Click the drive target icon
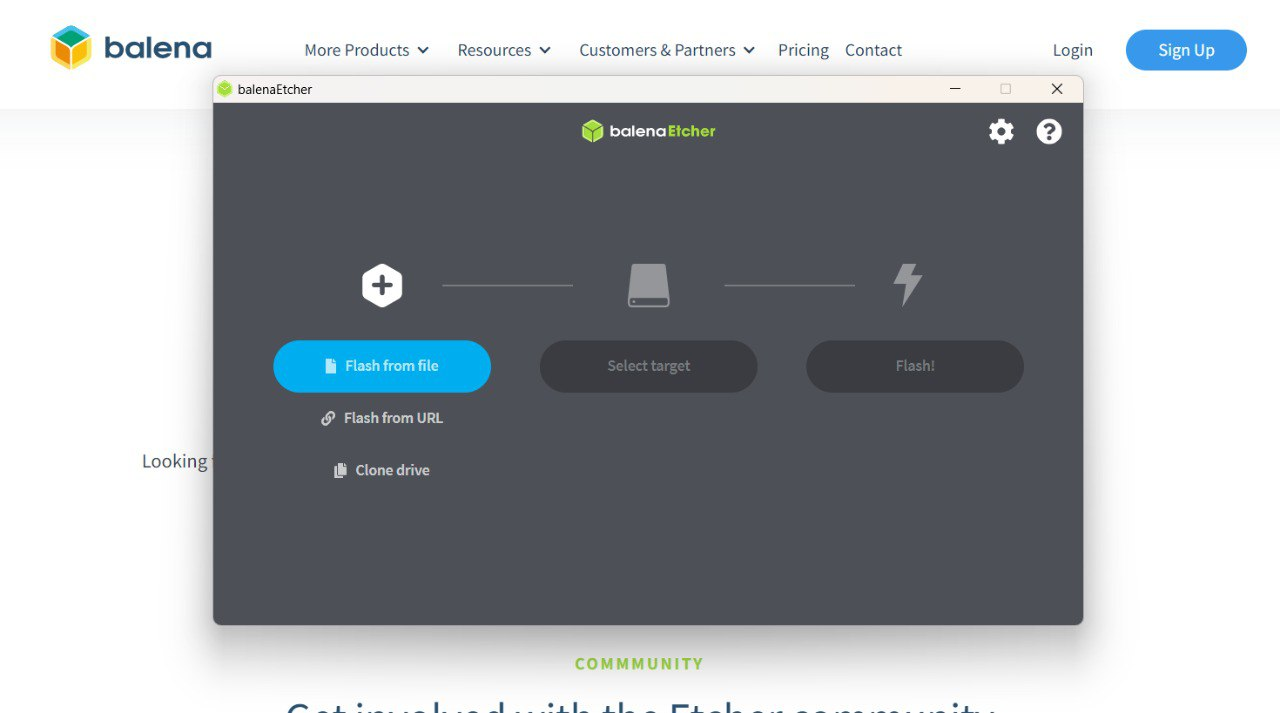Viewport: 1280px width, 713px height. tap(648, 286)
